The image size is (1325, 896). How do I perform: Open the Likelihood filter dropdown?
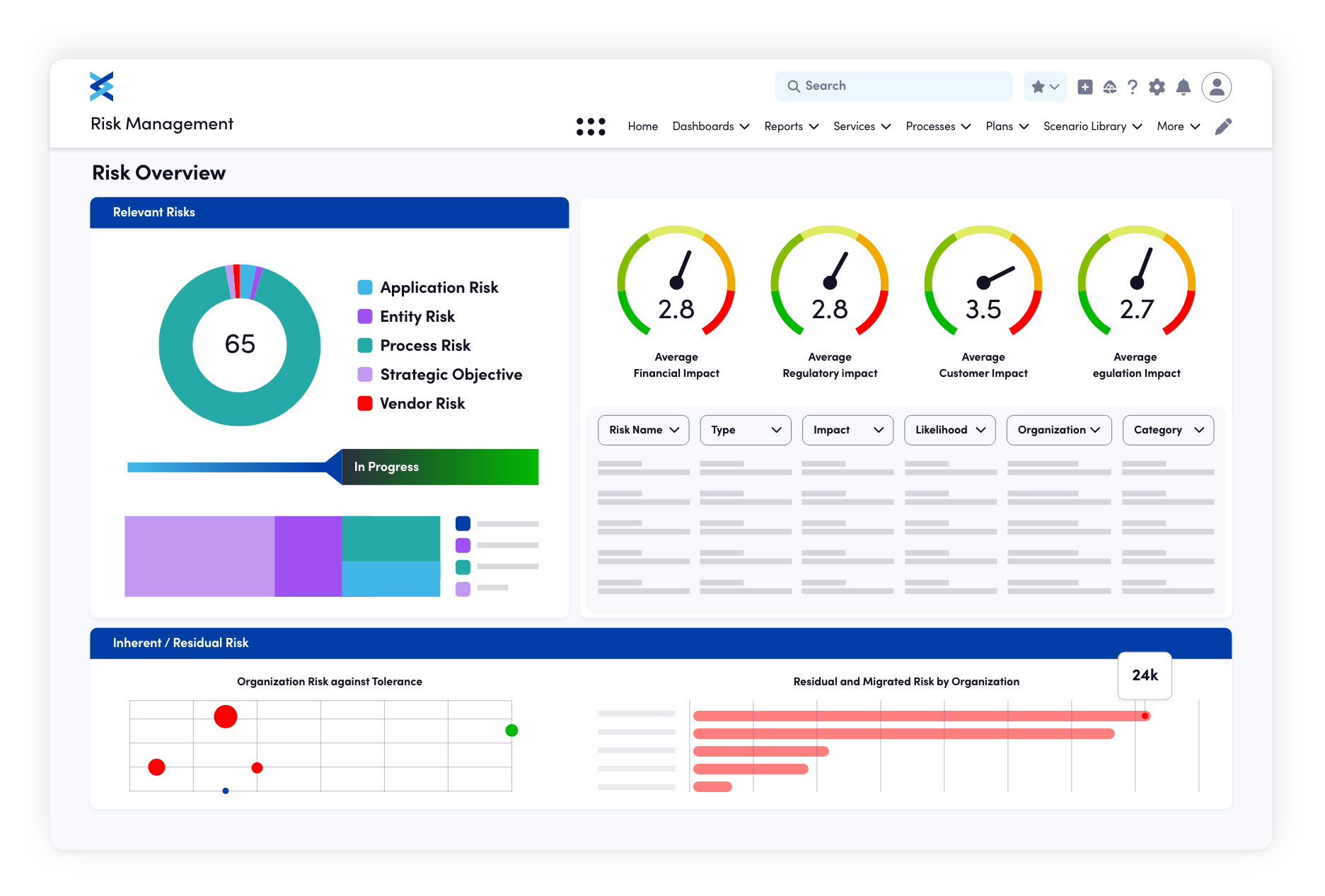pyautogui.click(x=950, y=430)
